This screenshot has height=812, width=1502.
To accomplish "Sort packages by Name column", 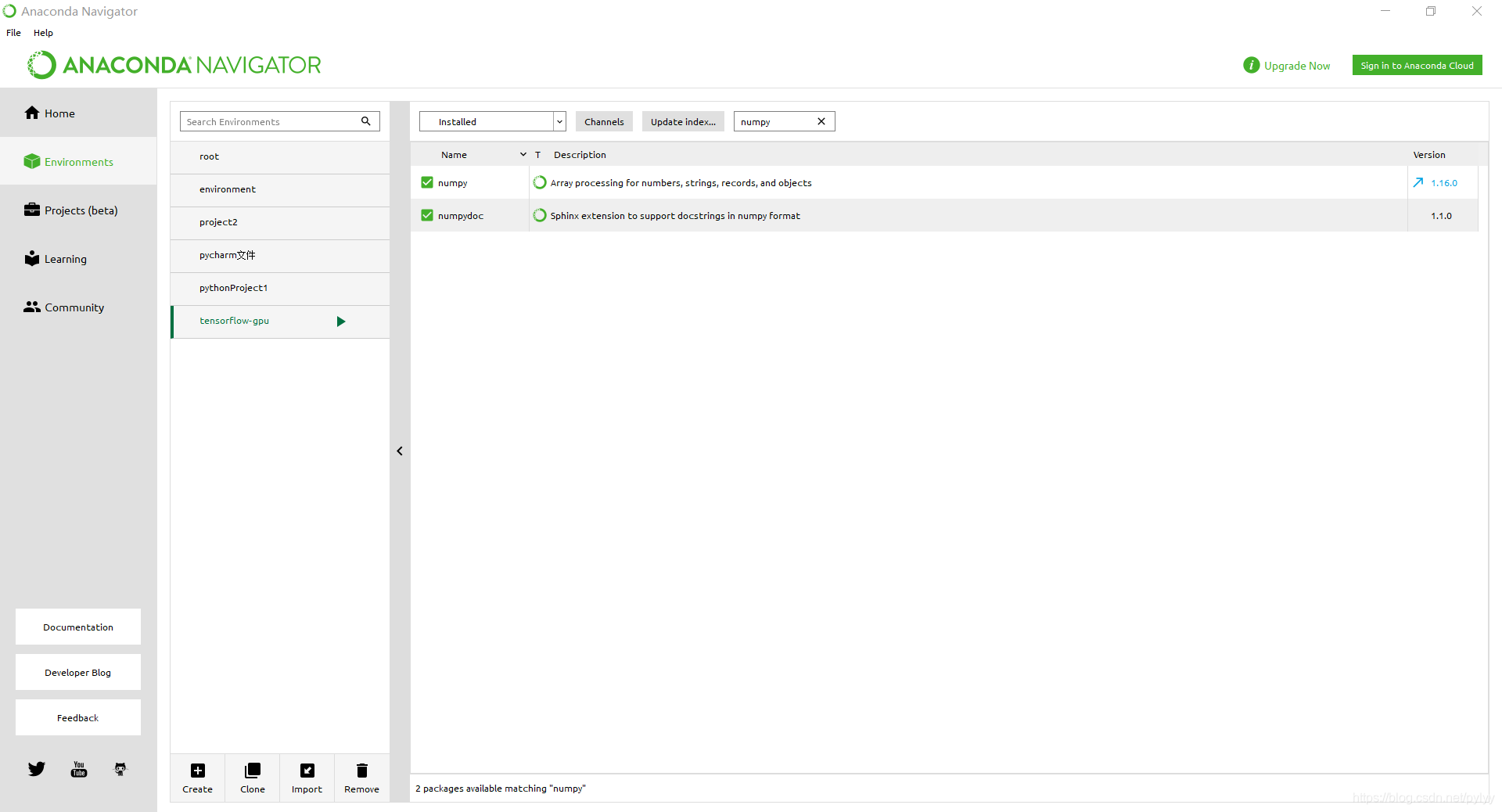I will (x=454, y=155).
